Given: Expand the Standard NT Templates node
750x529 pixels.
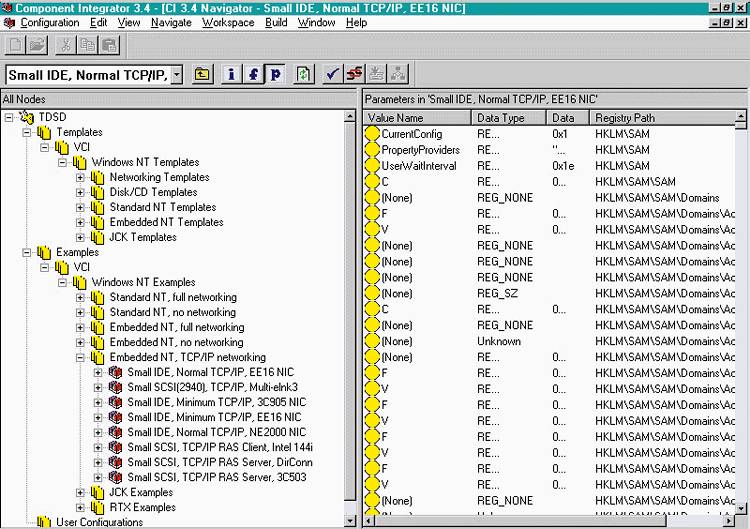Looking at the screenshot, I should pos(80,207).
